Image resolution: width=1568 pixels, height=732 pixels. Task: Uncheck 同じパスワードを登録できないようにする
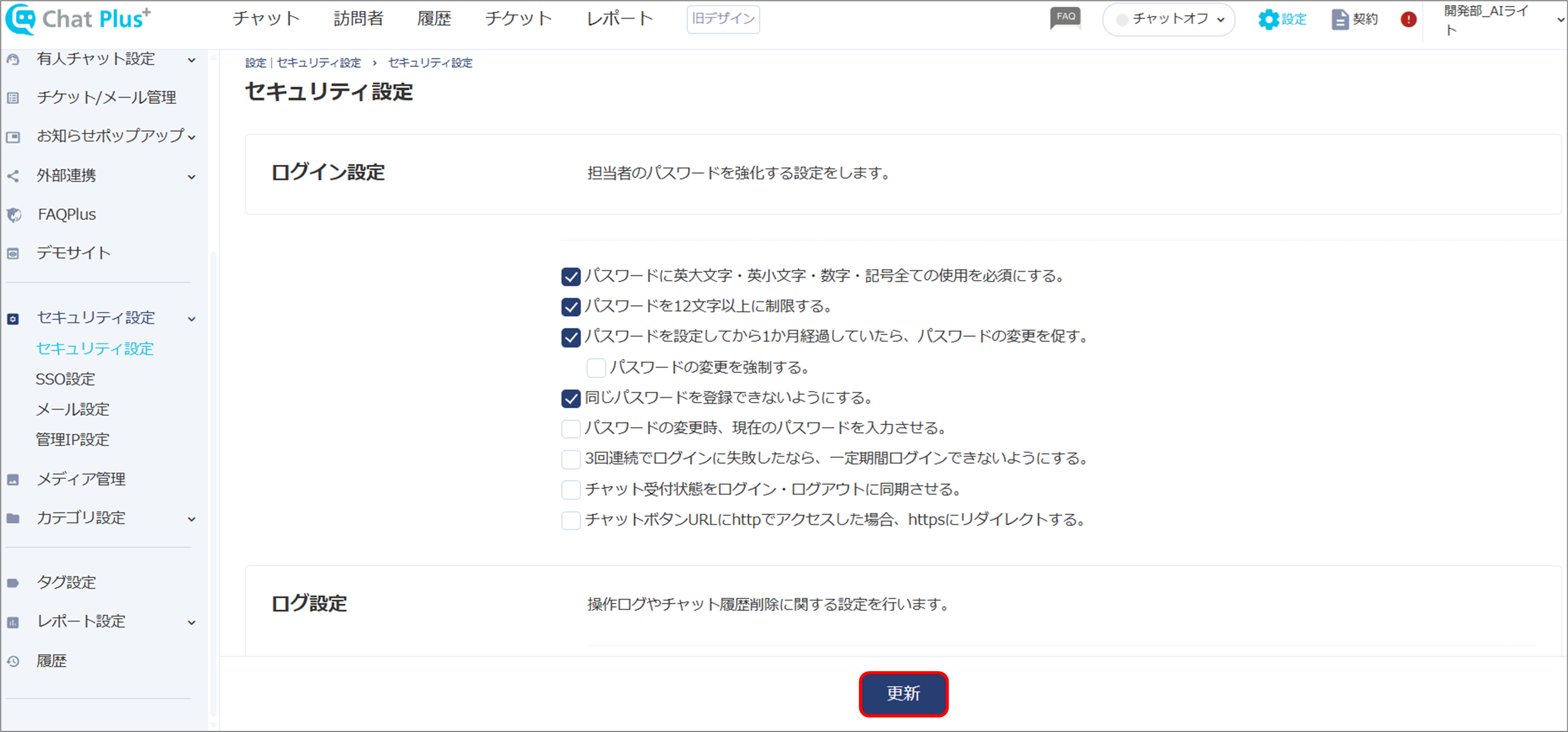[570, 398]
